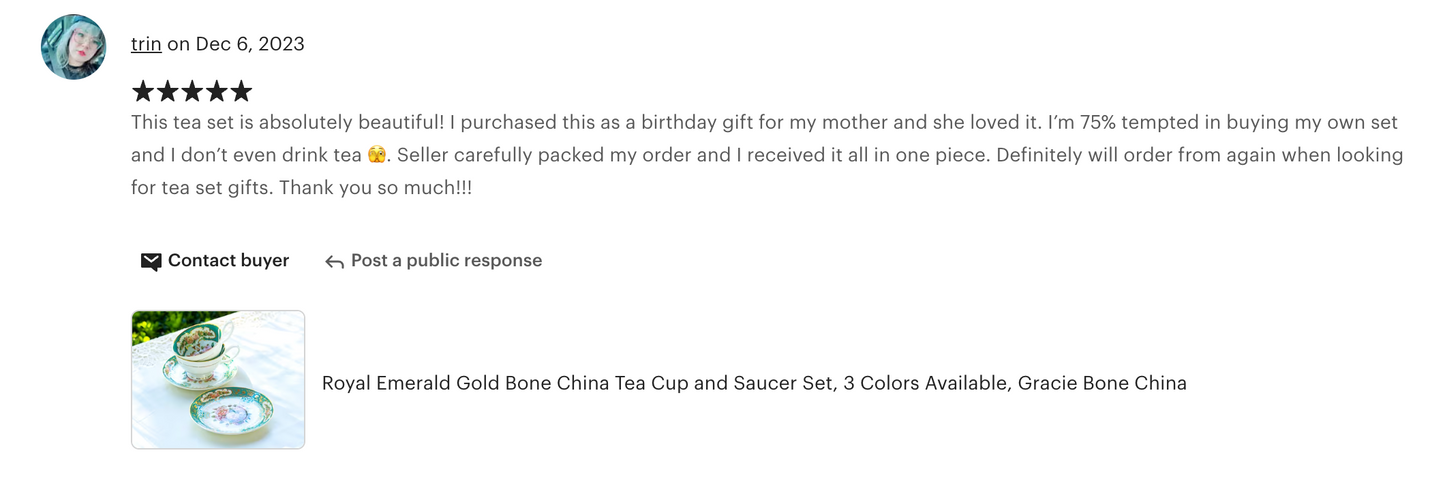The image size is (1445, 504).
Task: Open the tea cup product thumbnail
Action: pos(218,380)
